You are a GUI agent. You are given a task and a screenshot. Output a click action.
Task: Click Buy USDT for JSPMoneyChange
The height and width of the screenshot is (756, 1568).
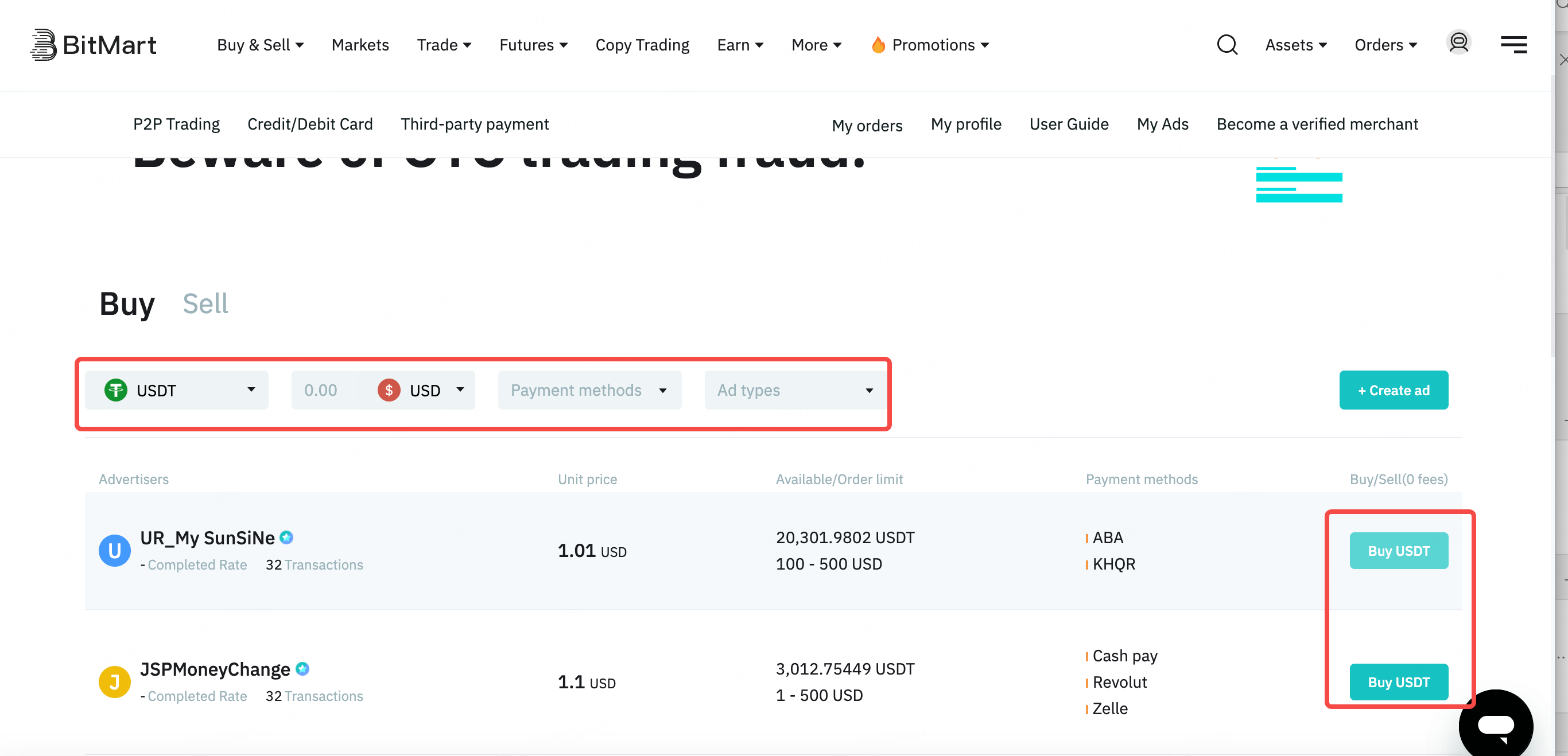click(1399, 682)
